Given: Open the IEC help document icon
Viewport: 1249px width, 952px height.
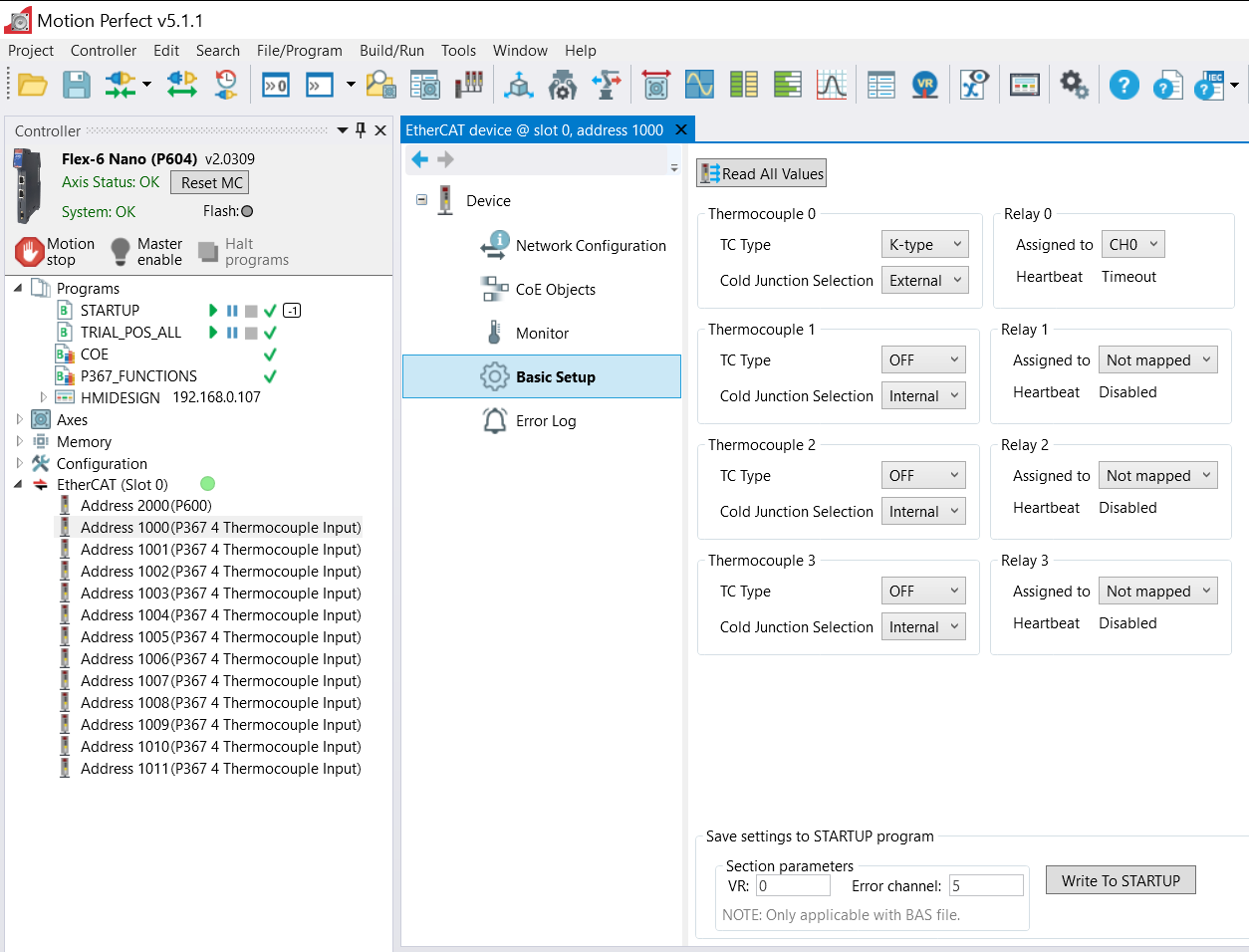Looking at the screenshot, I should point(1209,86).
